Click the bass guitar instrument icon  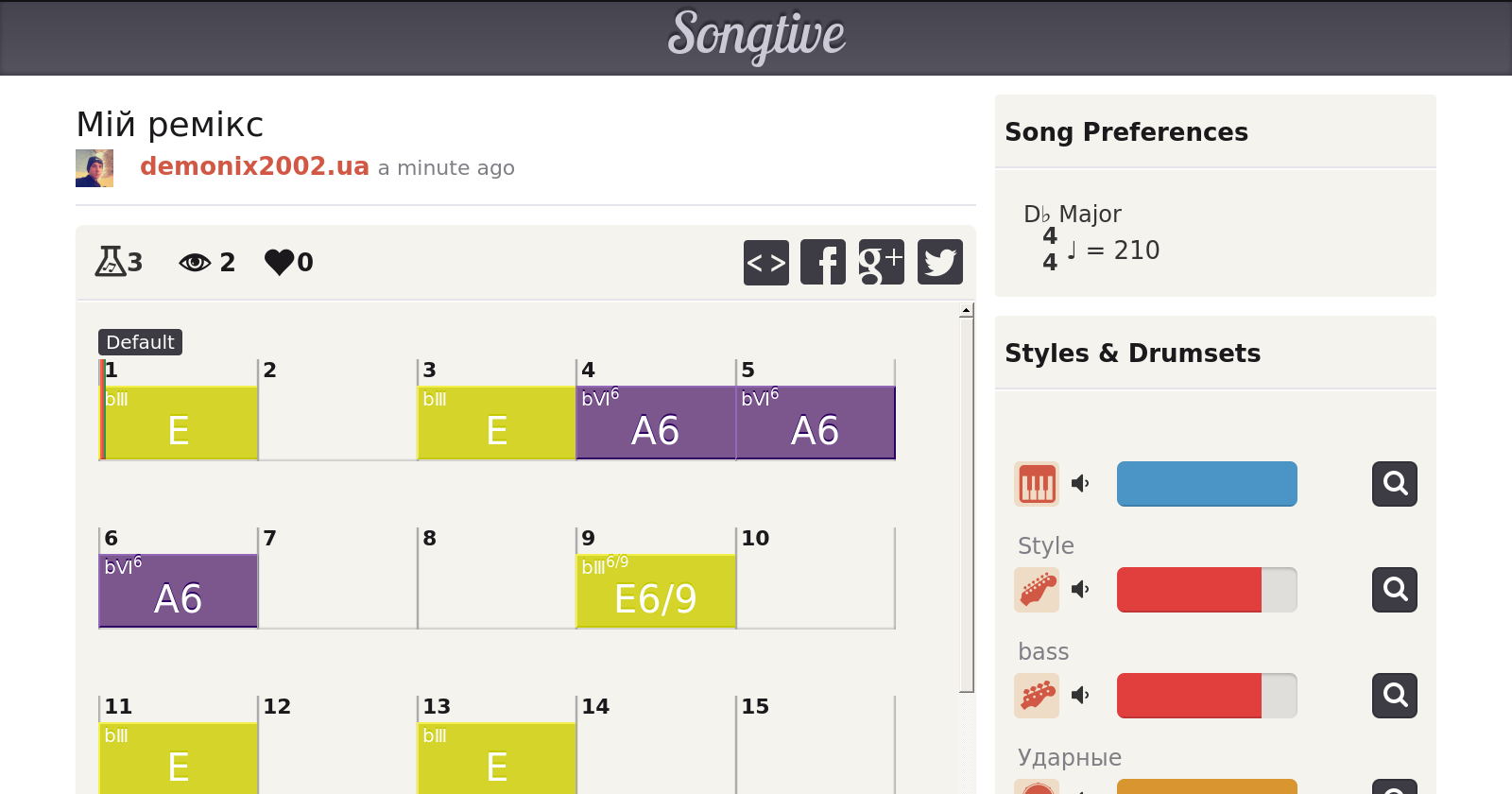1037,696
